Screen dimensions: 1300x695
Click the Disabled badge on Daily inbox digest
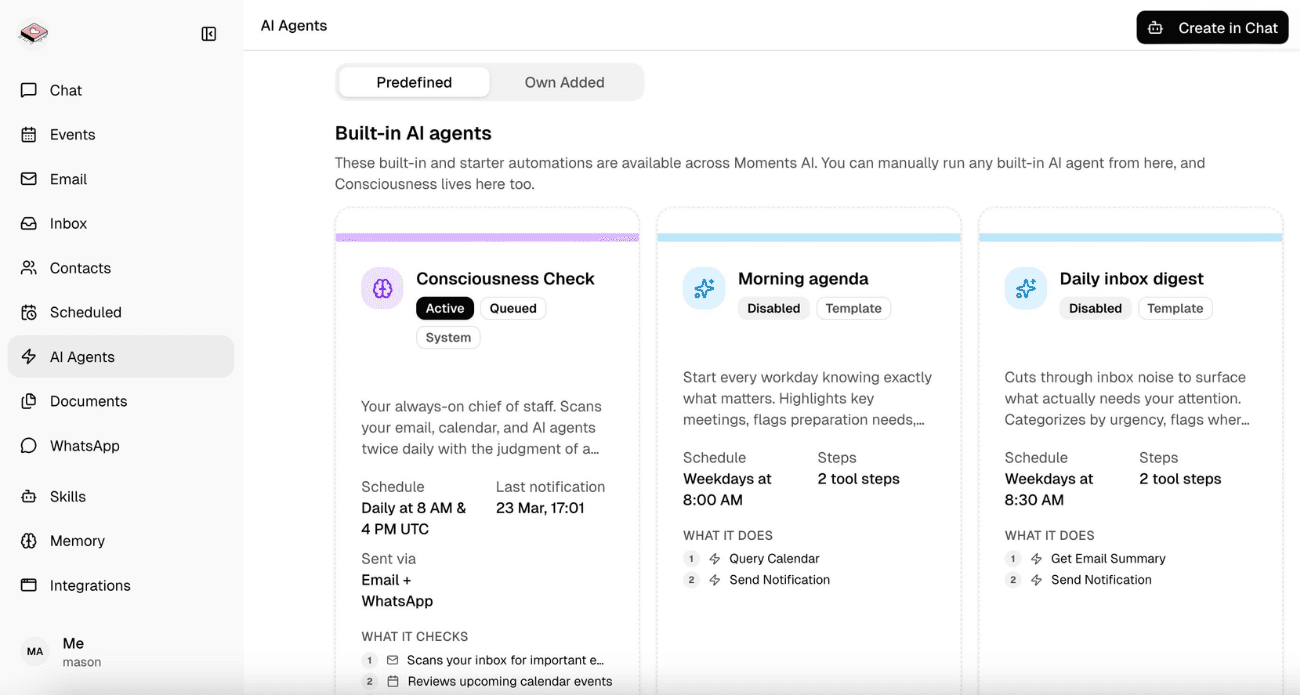[1095, 309]
